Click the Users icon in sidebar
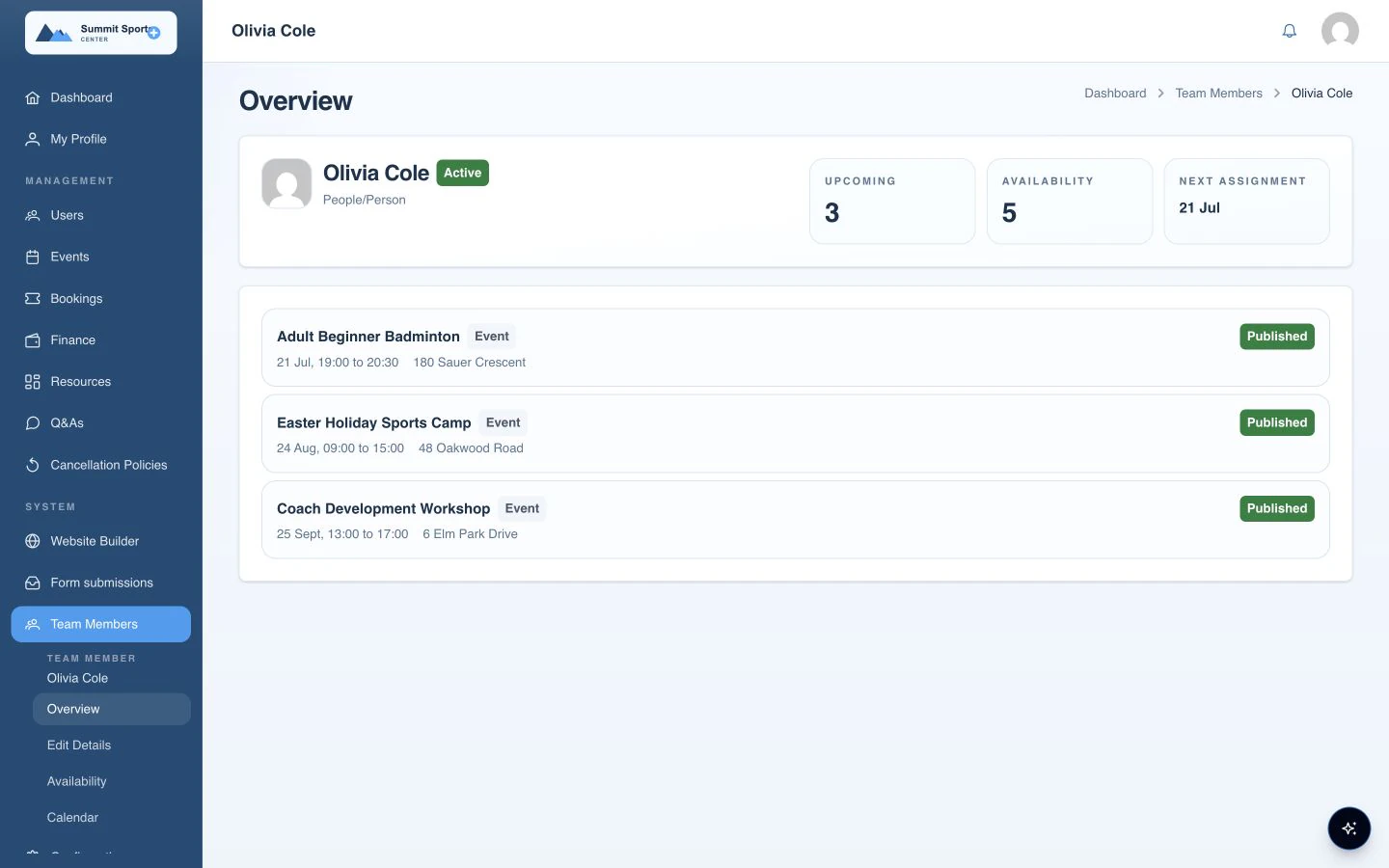The image size is (1389, 868). [33, 215]
